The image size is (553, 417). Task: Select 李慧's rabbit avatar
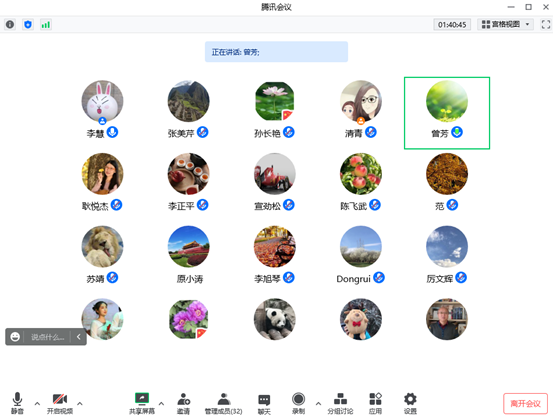point(102,101)
